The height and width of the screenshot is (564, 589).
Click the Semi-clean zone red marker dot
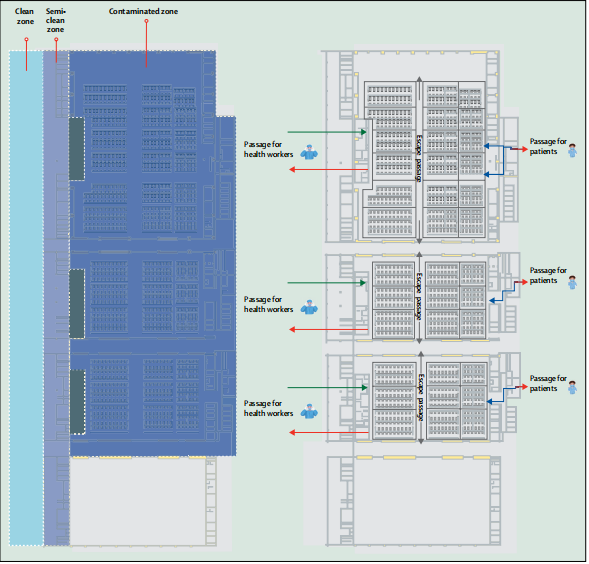56,39
